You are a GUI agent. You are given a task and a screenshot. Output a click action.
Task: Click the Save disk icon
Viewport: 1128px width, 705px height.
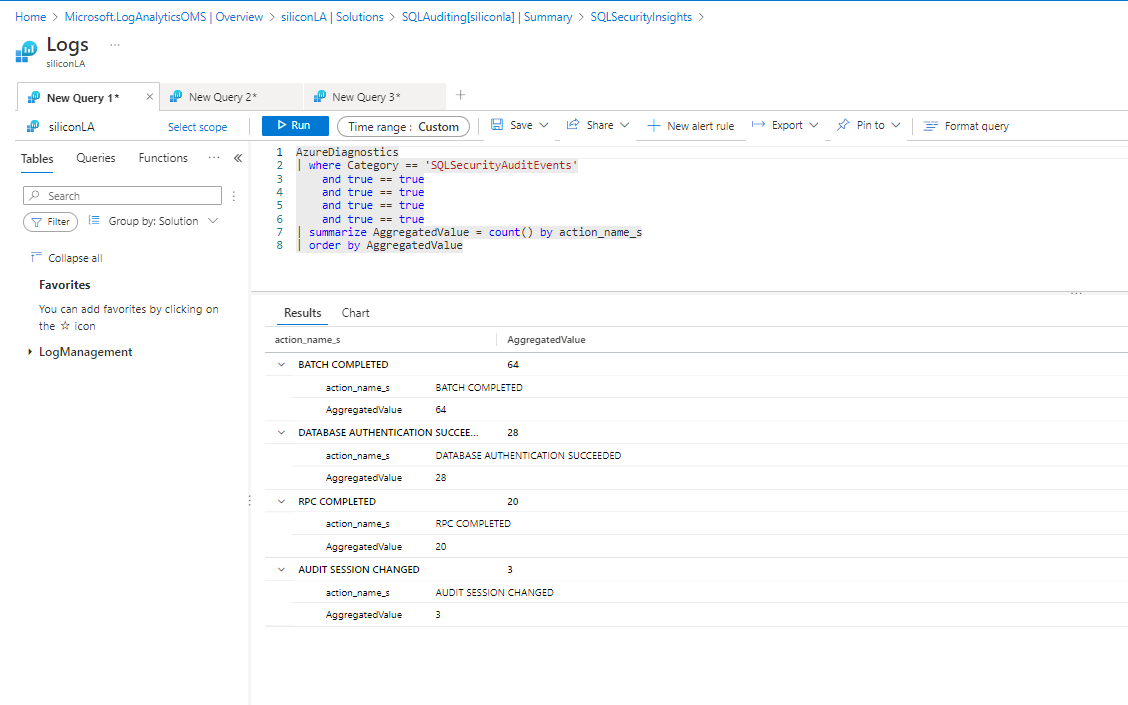click(x=497, y=124)
